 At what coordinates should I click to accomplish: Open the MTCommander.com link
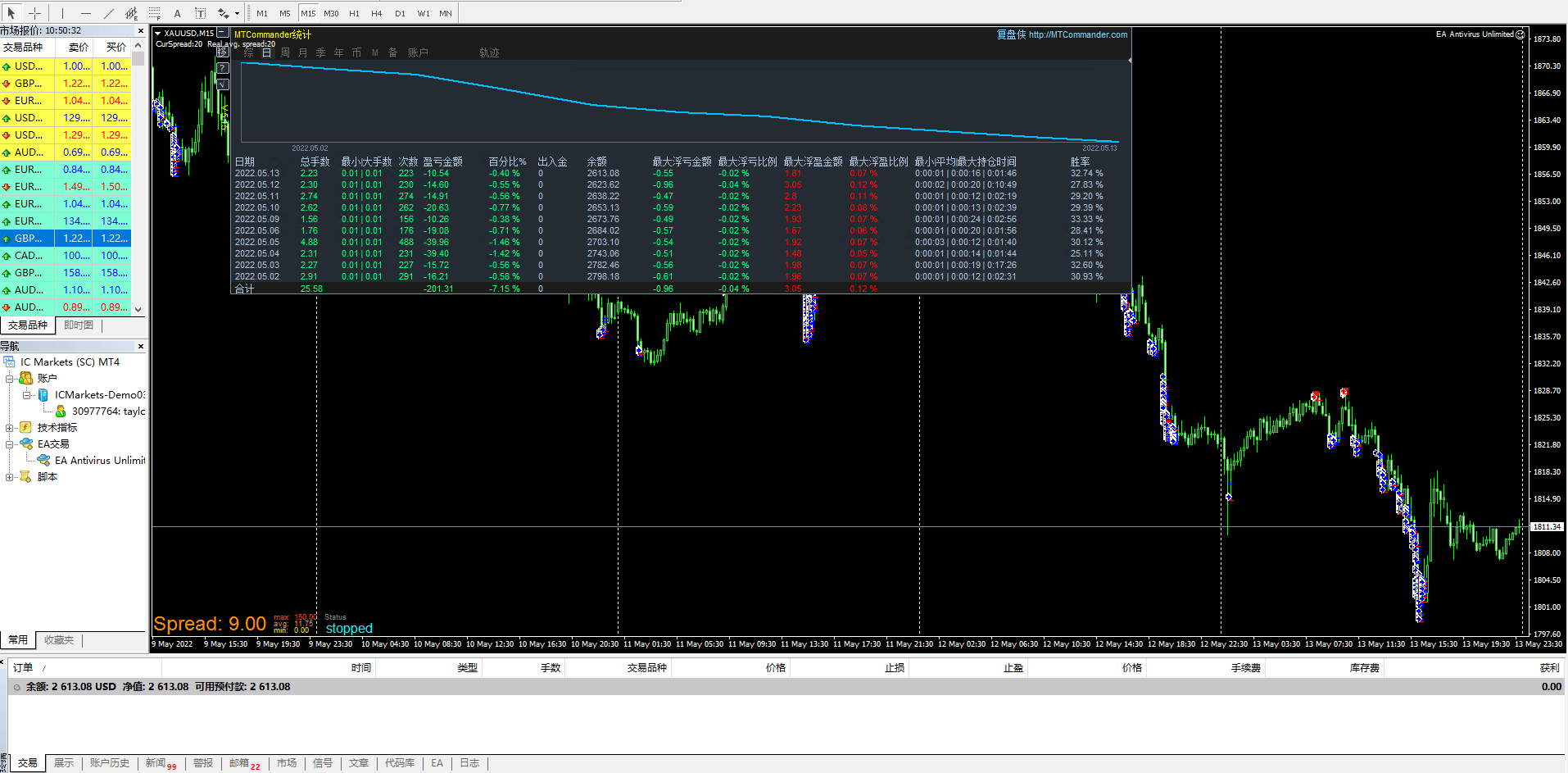(x=1077, y=34)
